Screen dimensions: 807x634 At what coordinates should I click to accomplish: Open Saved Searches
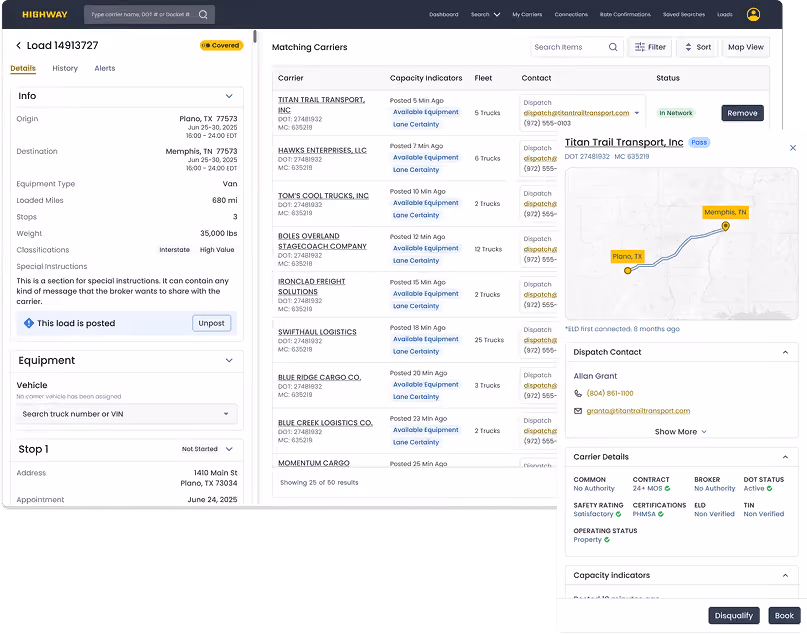click(x=683, y=14)
